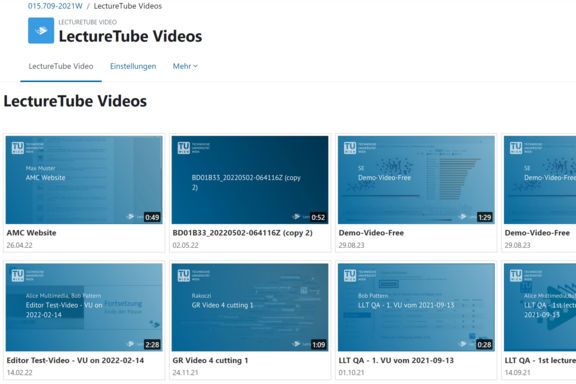The image size is (576, 384).
Task: Open the GR Video 4 cutting 1 thumbnail
Action: tap(250, 307)
